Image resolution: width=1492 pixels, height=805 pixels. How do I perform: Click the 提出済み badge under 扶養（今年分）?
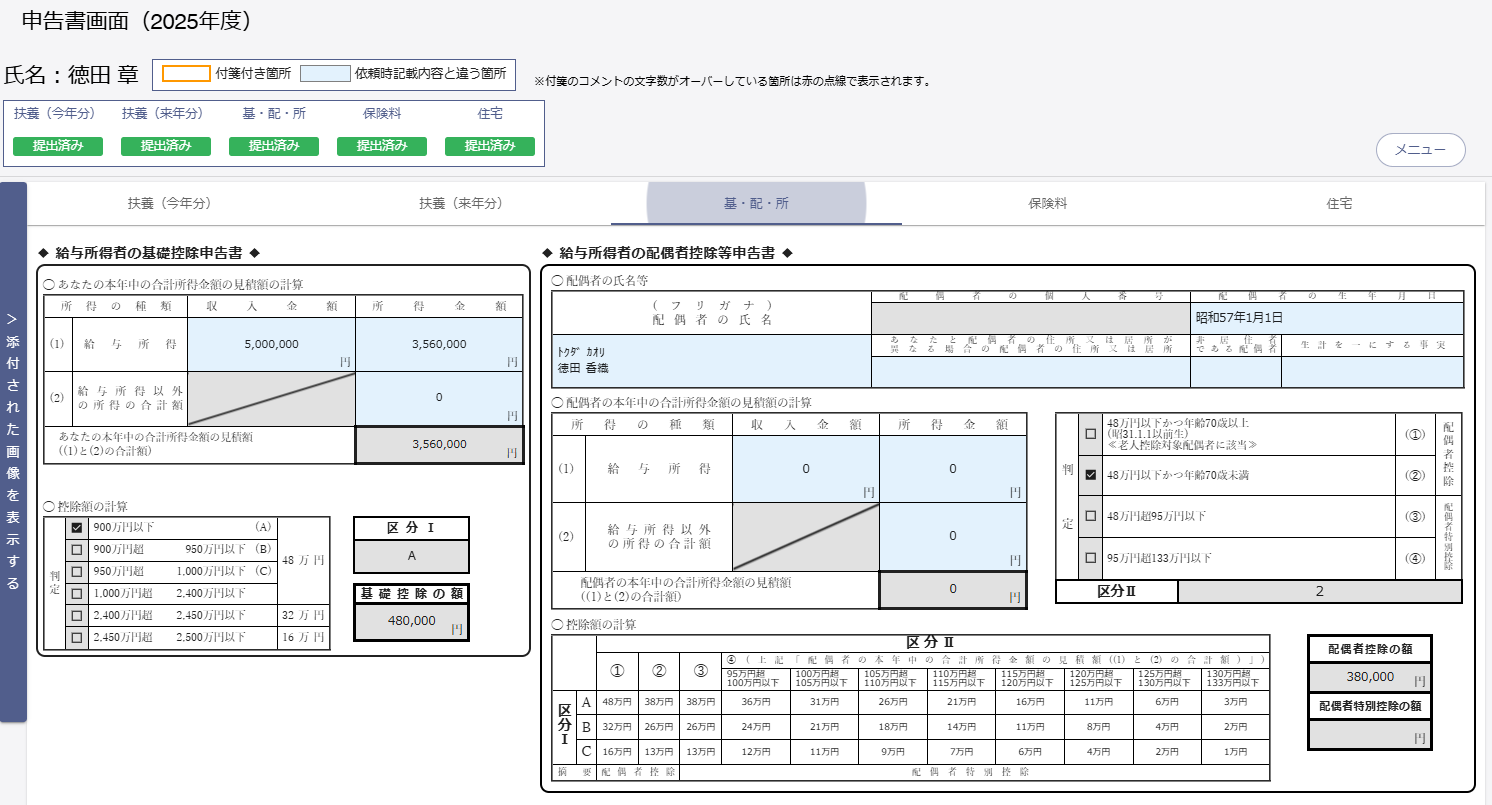pyautogui.click(x=58, y=146)
